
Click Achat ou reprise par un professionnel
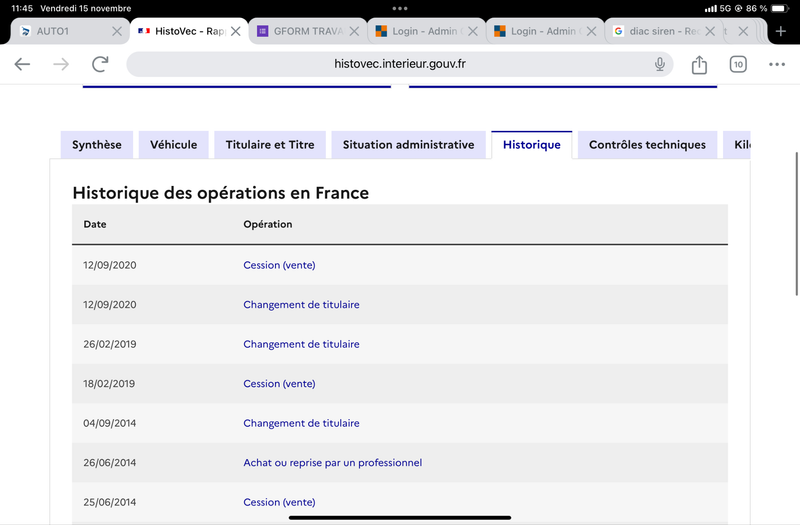pos(333,463)
